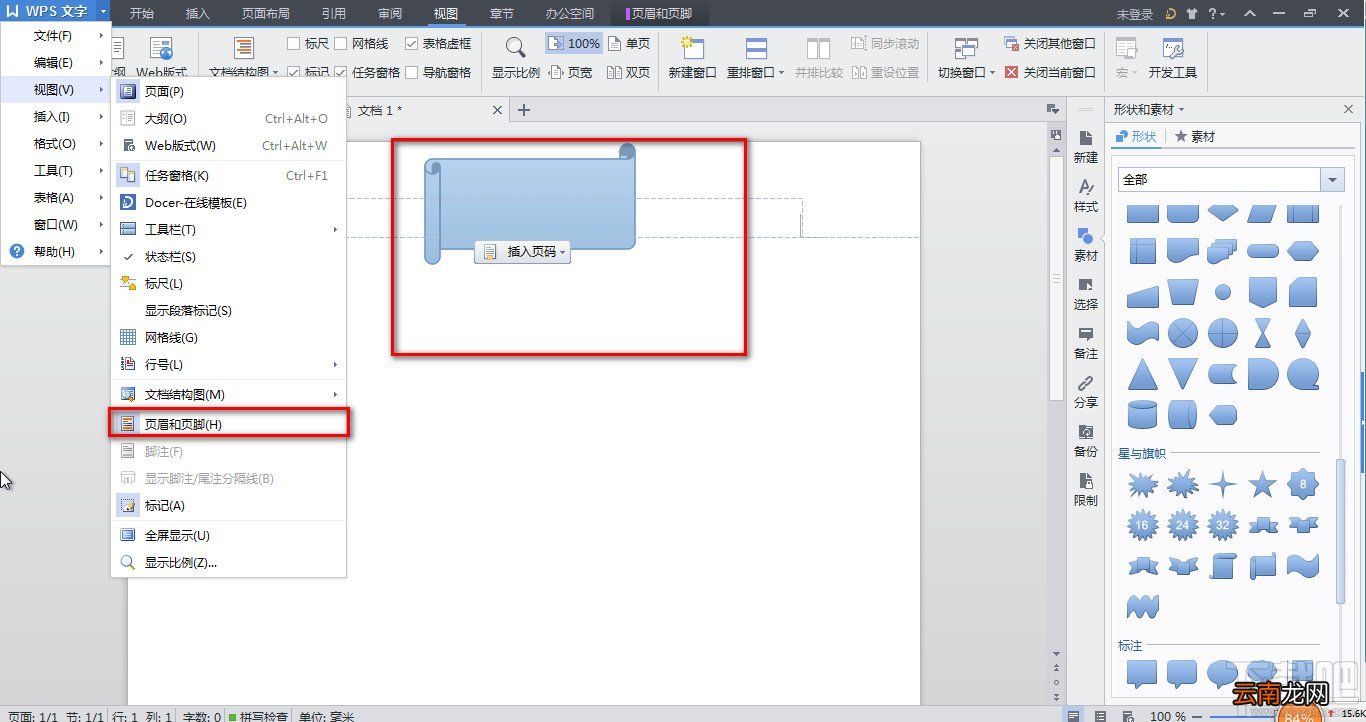1366x722 pixels.
Task: Click the WPS 文字 application button
Action: 55,12
